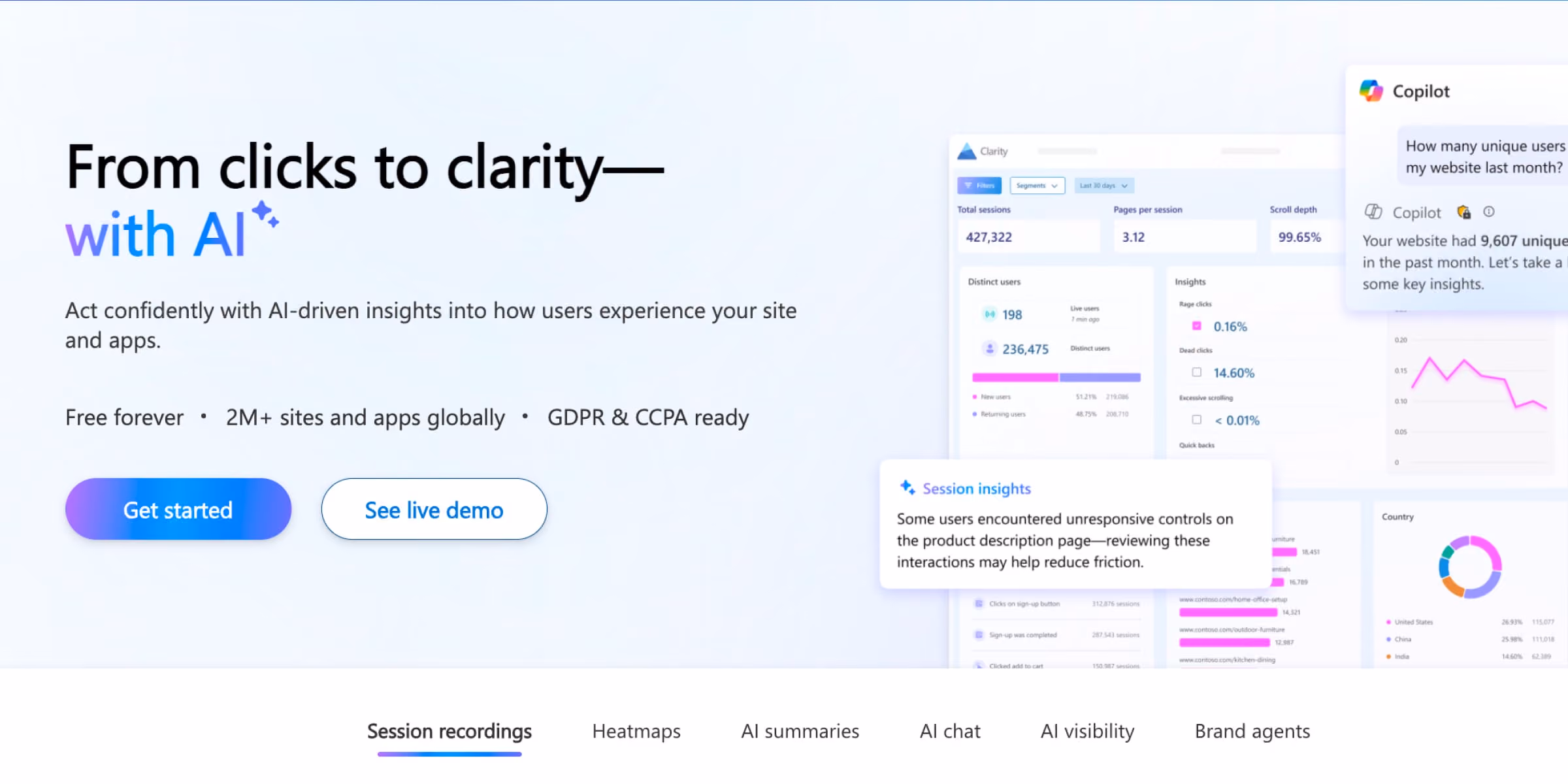Uncheck the Rage clicks checkbox
This screenshot has height=784, width=1568.
[x=1197, y=325]
